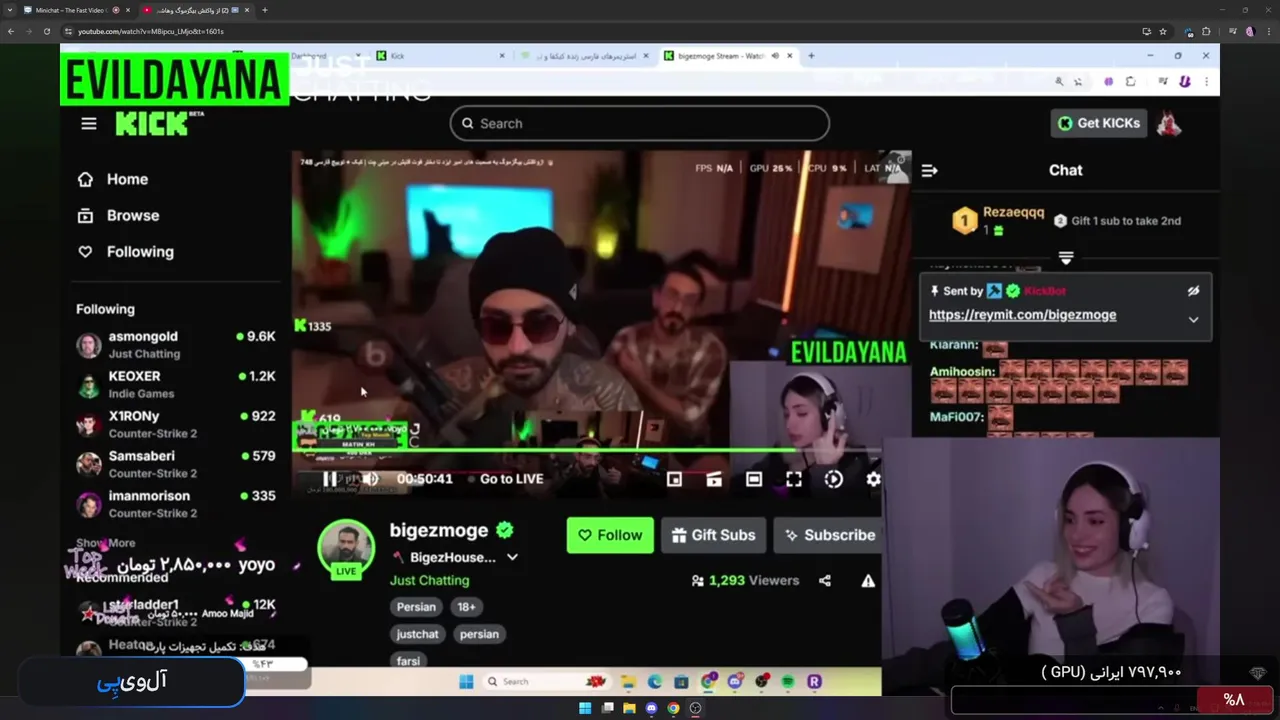Open the Just Chatting category link
The image size is (1280, 720).
coord(429,580)
